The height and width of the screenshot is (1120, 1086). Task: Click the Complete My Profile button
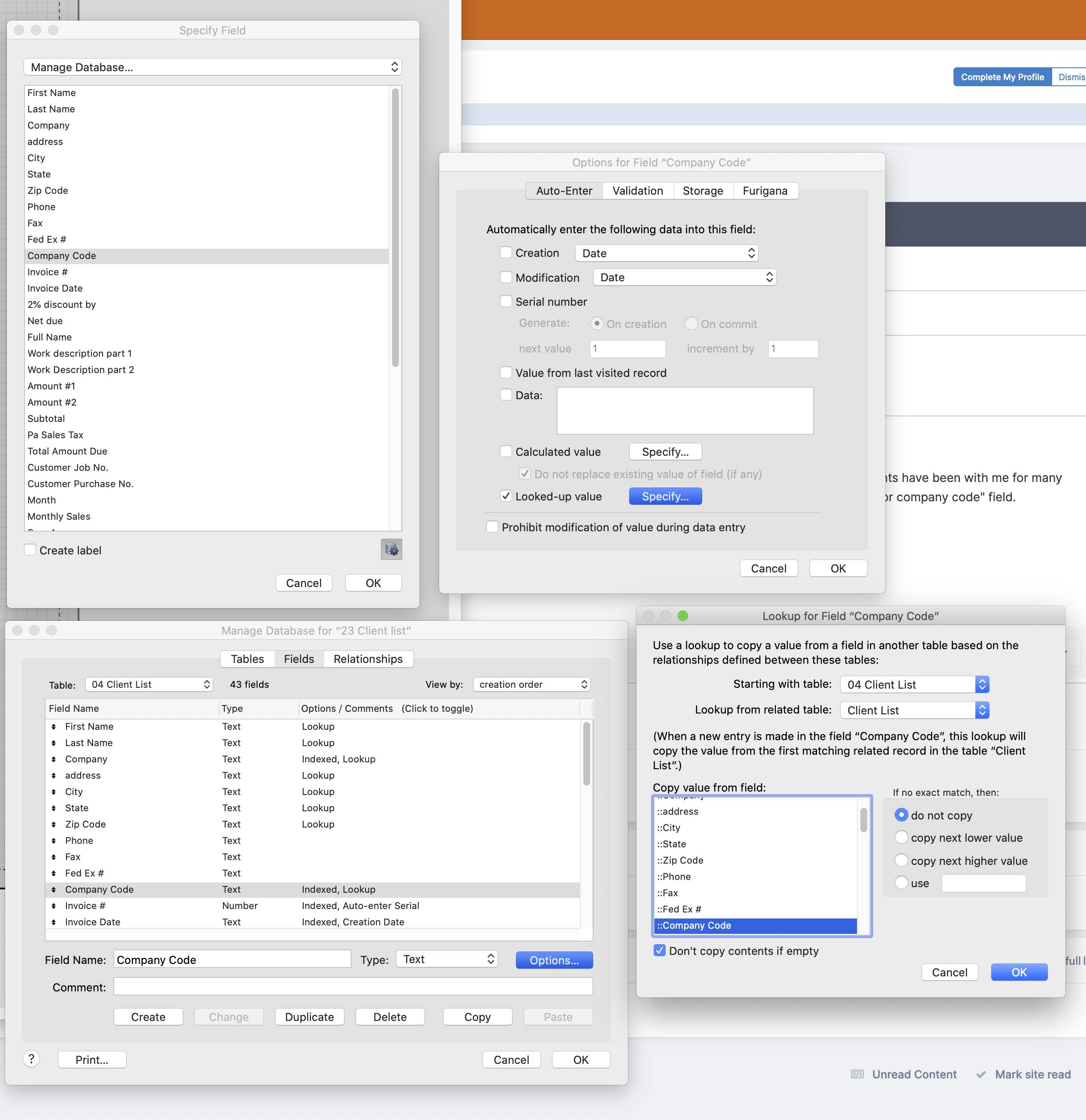click(1002, 77)
